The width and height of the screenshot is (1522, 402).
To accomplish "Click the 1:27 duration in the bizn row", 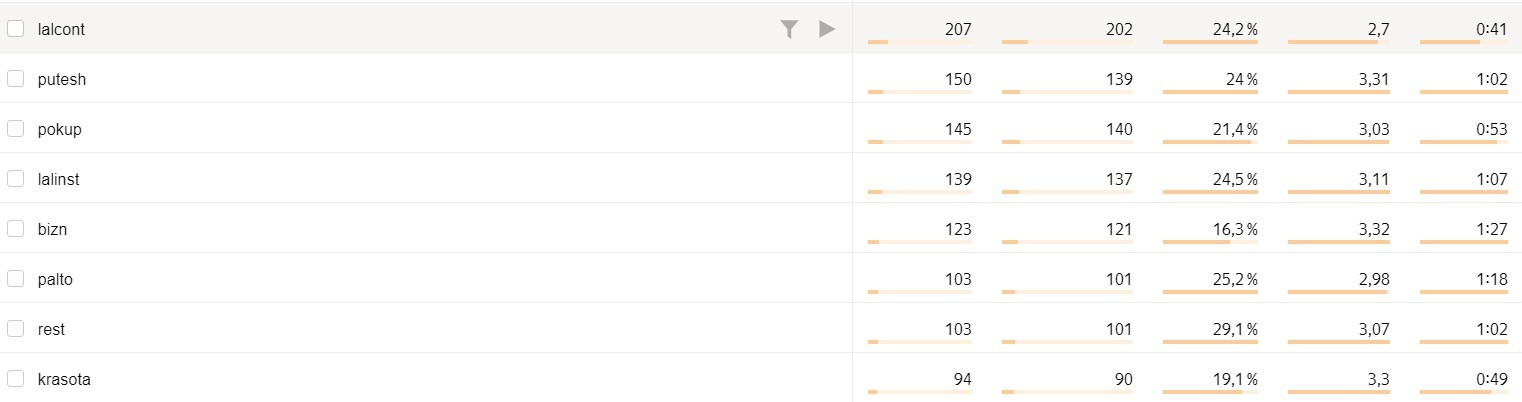I will [1491, 229].
